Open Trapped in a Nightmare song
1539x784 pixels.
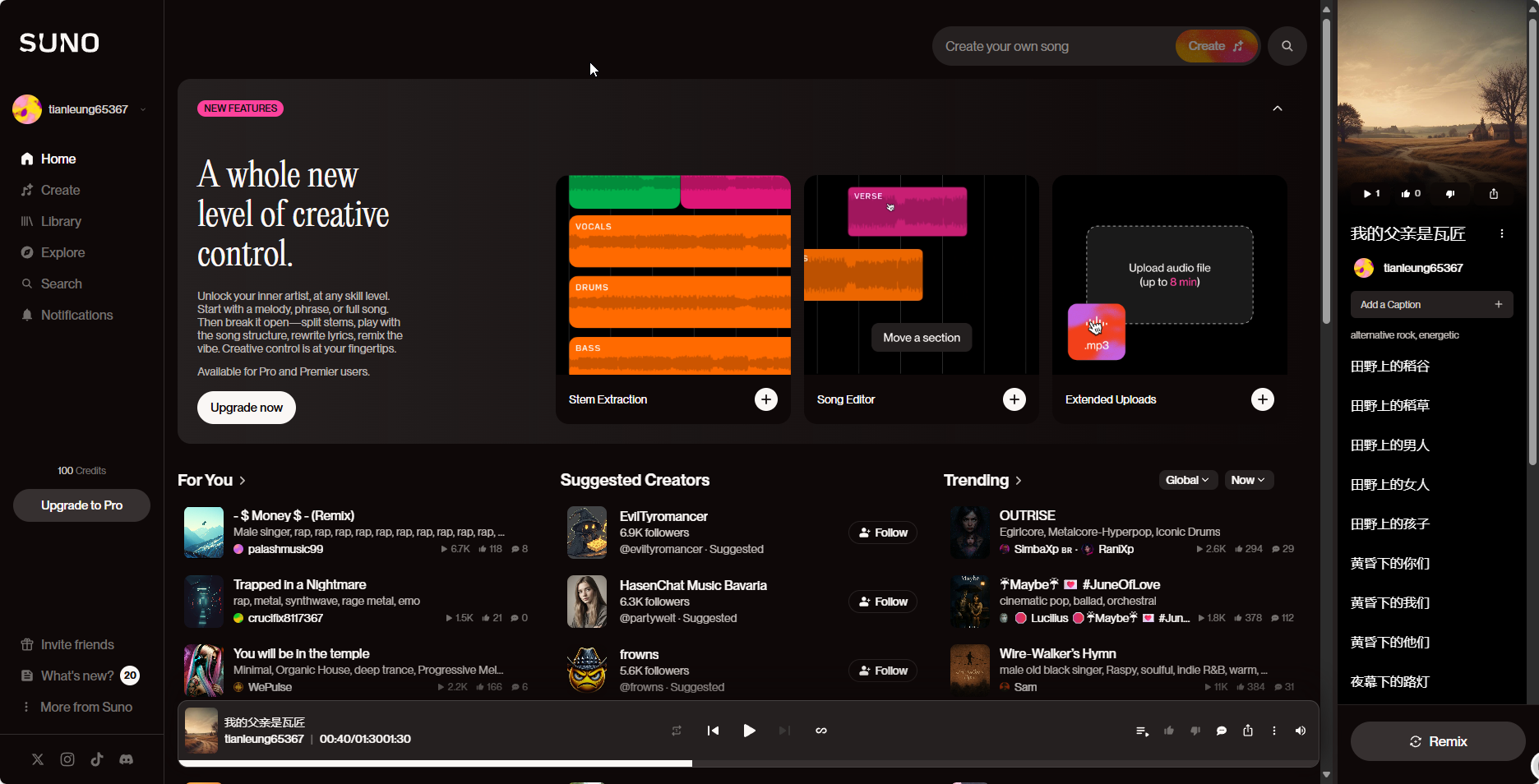[300, 584]
